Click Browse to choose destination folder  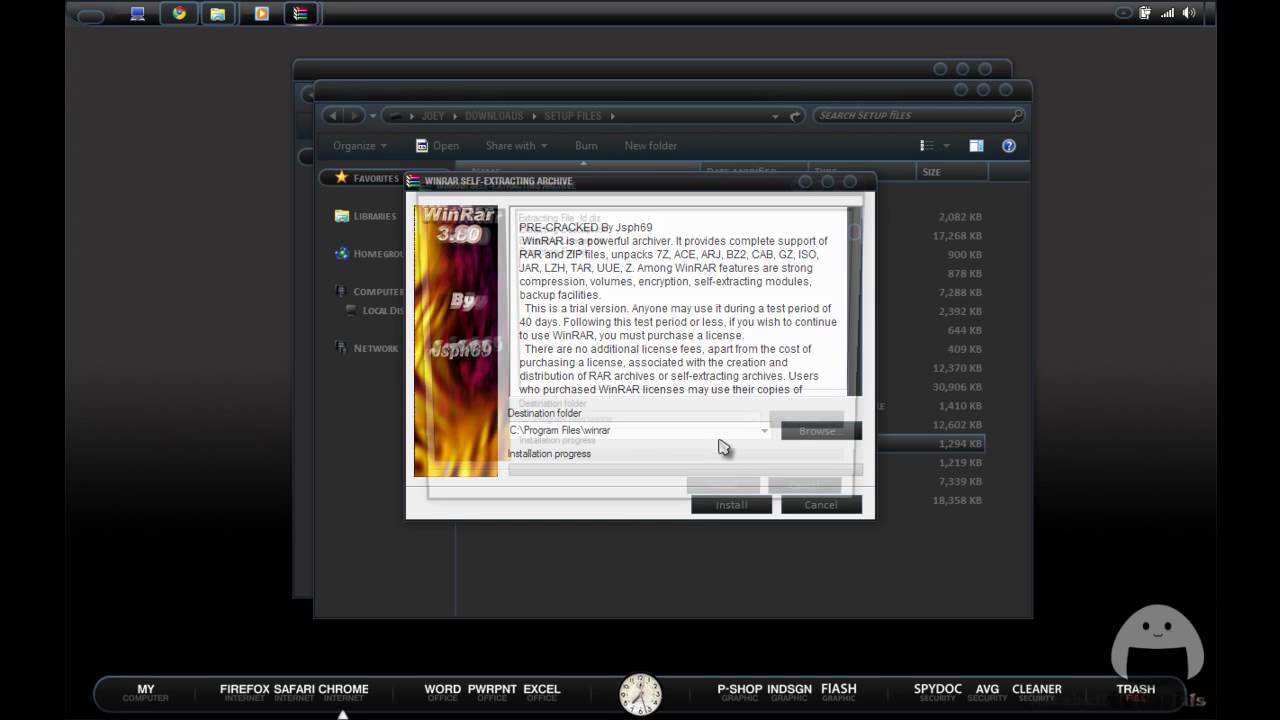click(821, 431)
